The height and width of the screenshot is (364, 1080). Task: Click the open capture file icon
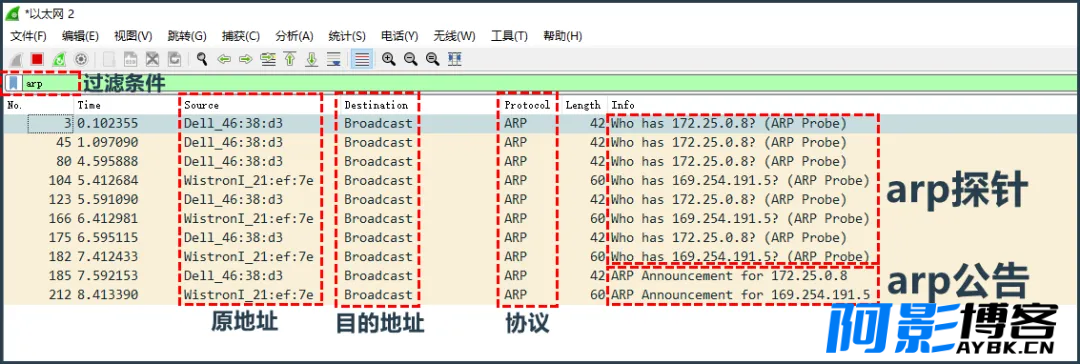pos(110,59)
